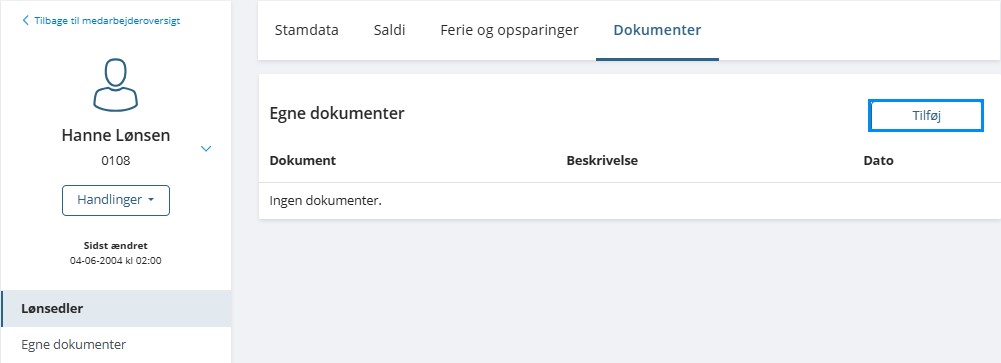This screenshot has width=1001, height=363.
Task: Select Egne dokumenter in the sidebar
Action: (116, 344)
